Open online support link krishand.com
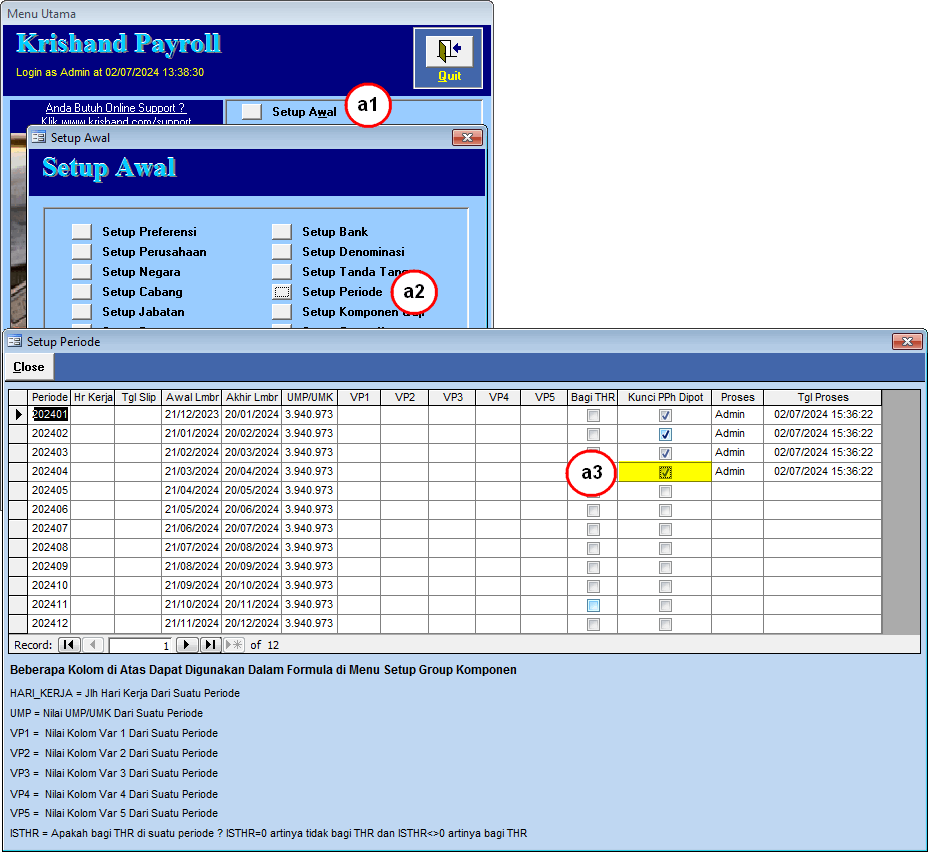 point(116,120)
